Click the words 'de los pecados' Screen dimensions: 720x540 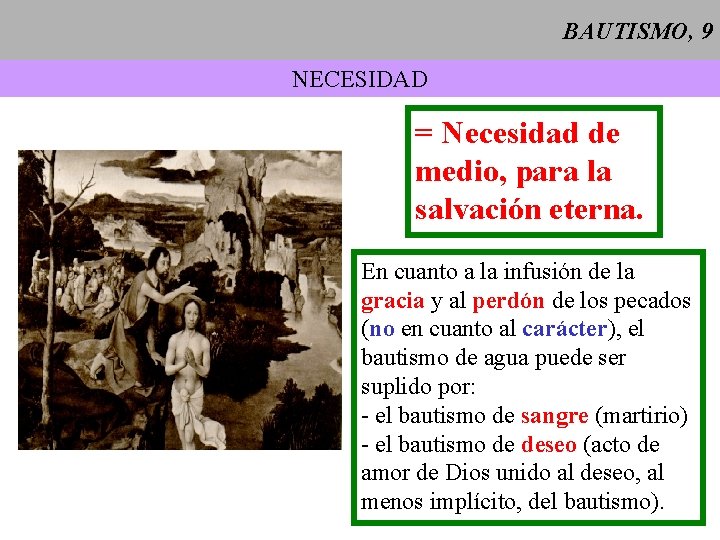coord(621,301)
